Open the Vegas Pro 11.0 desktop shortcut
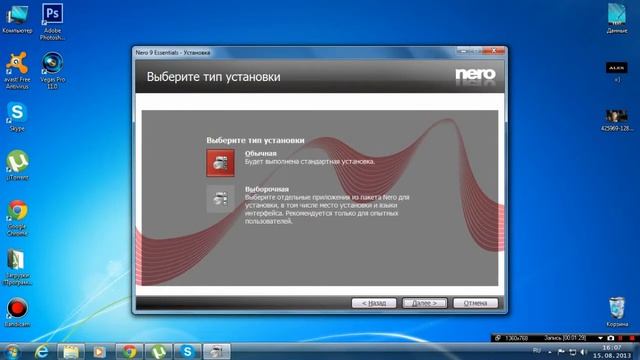640x360 pixels. pyautogui.click(x=52, y=70)
